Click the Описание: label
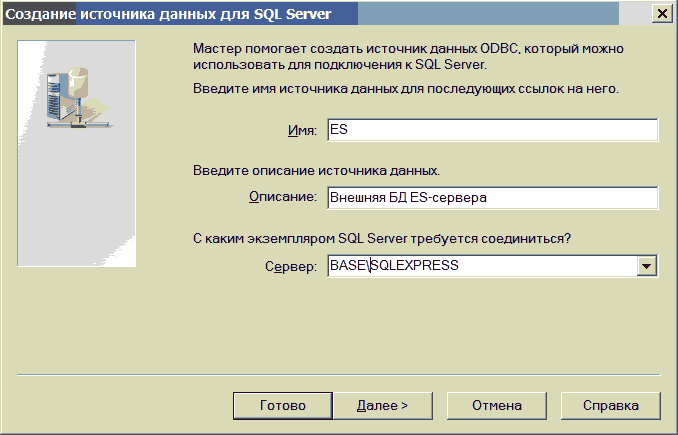Viewport: 678px width, 435px height. 283,198
